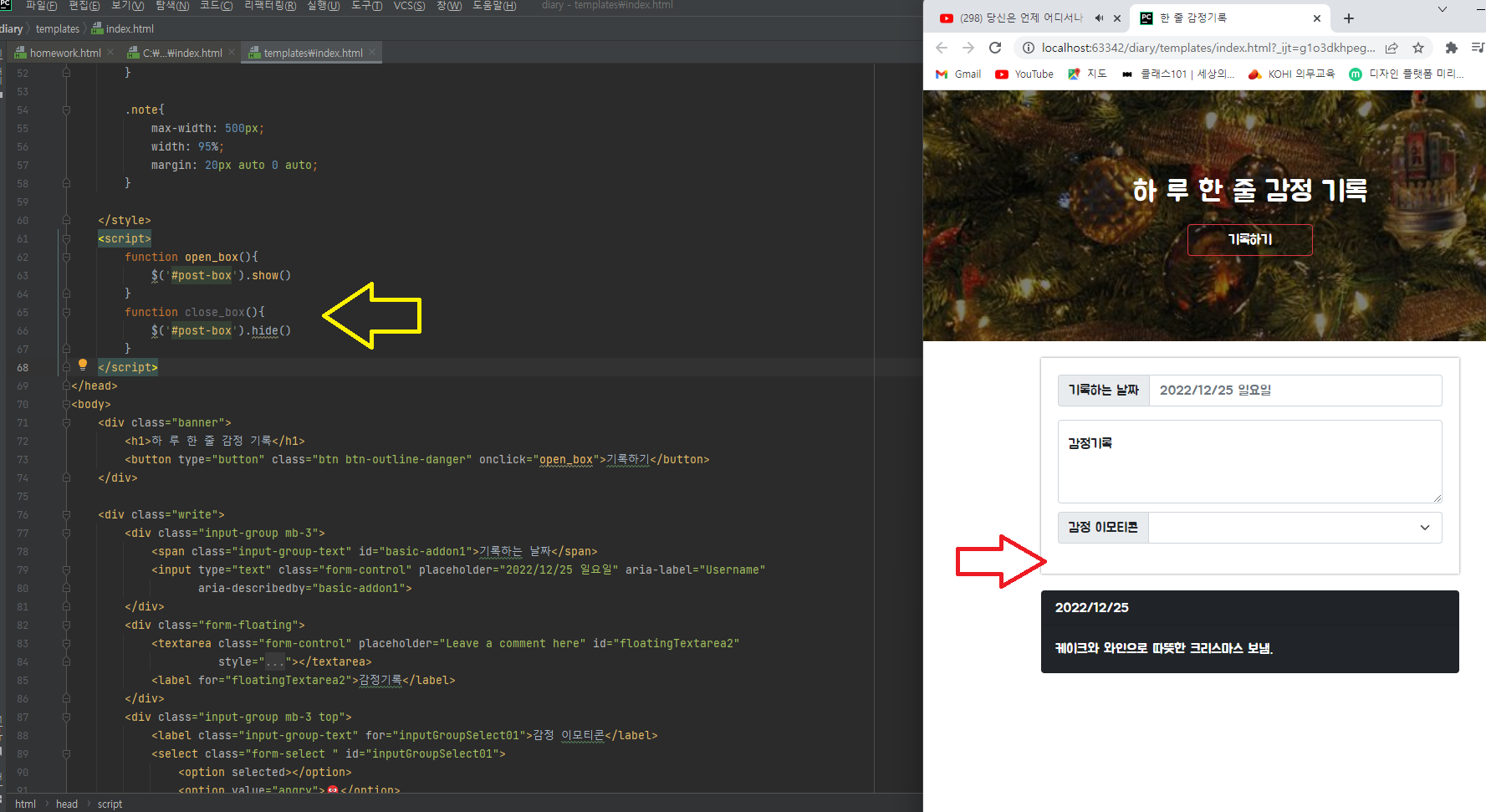Collapse the open_box function fold marker

(66, 257)
